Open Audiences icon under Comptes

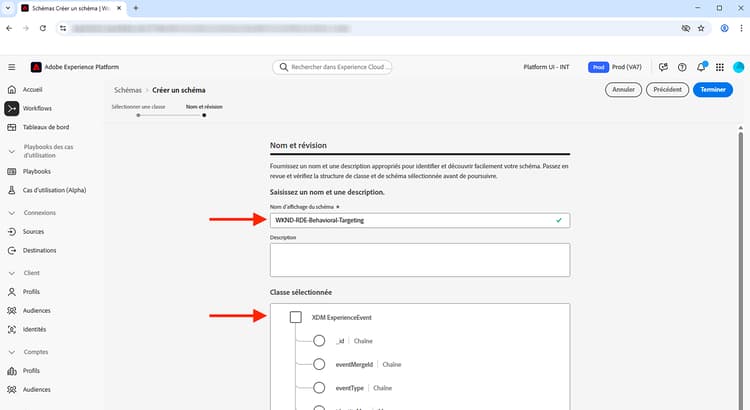pos(12,389)
